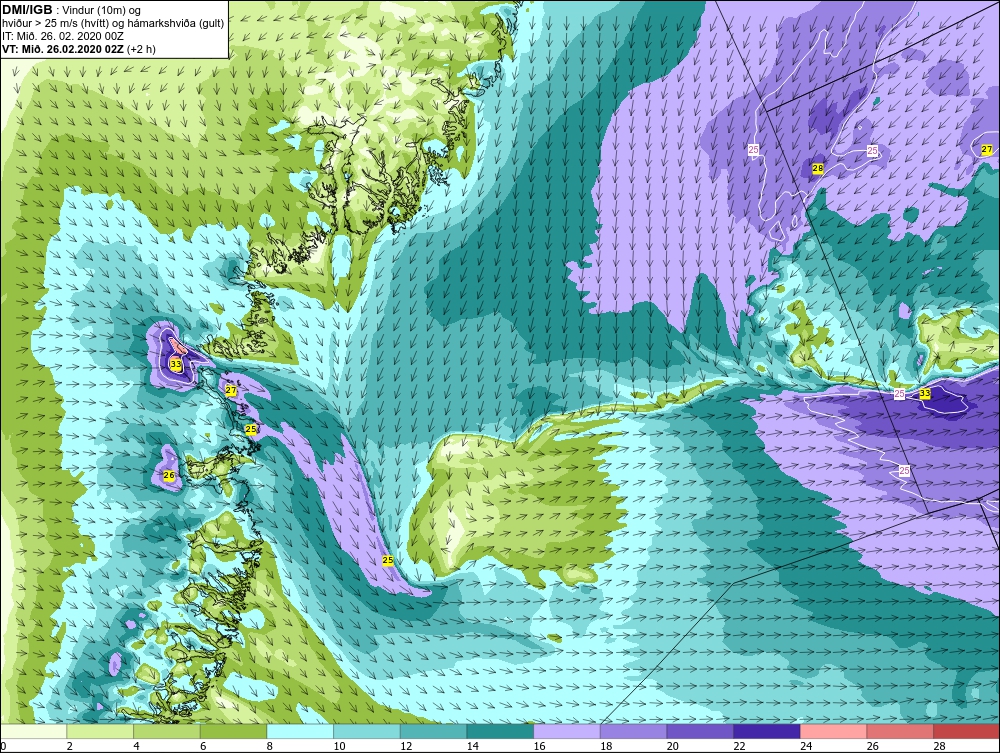Pick the 0–2 m/s palest swatch on scale
The image size is (1000, 753).
tap(33, 731)
